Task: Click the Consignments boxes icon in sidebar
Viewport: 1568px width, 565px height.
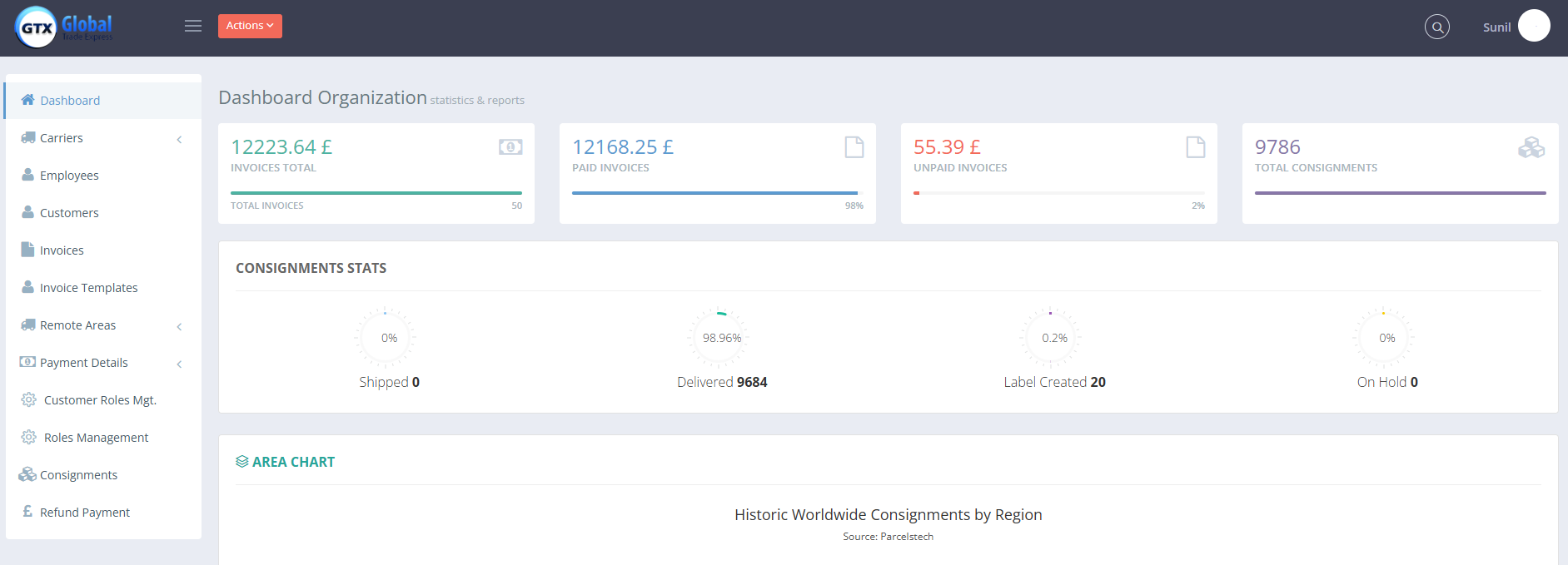Action: (x=27, y=474)
